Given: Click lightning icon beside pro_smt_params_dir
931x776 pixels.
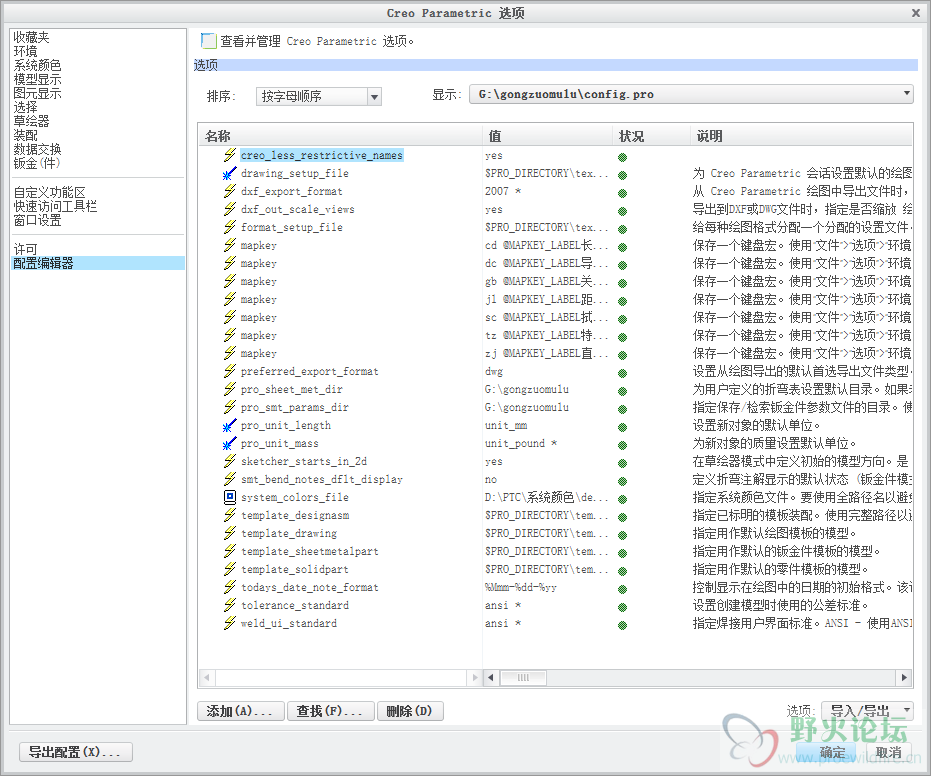Looking at the screenshot, I should [230, 407].
